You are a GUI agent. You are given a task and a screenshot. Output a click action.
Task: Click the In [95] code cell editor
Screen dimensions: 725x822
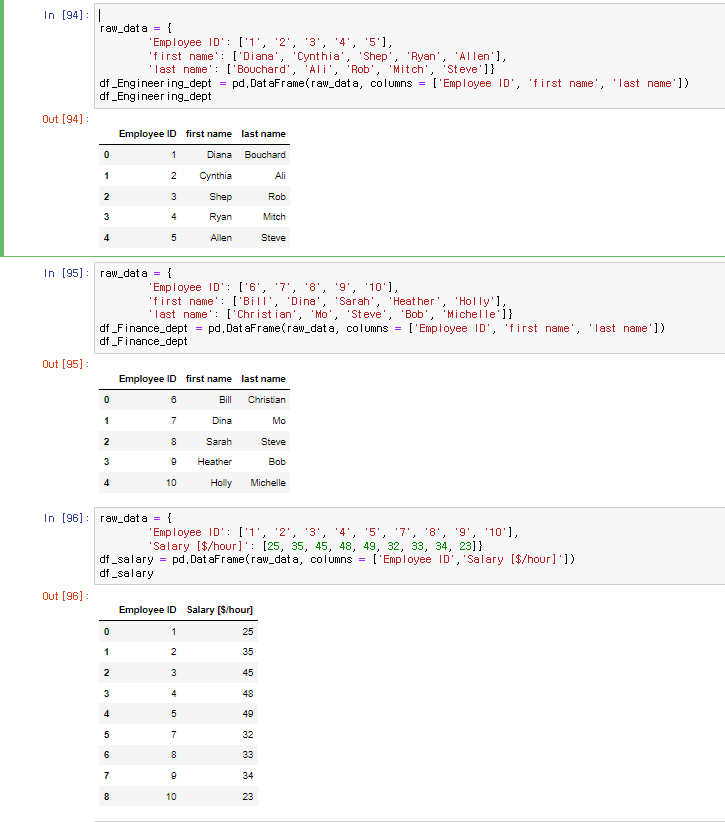pos(410,308)
